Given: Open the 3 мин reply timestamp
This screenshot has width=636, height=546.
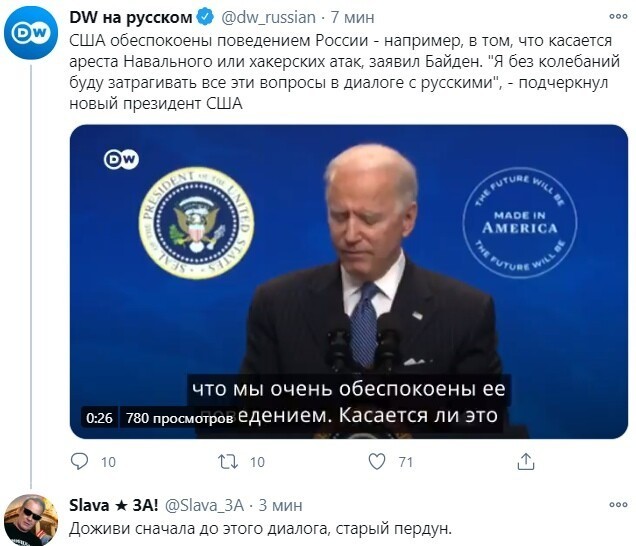Looking at the screenshot, I should 281,505.
